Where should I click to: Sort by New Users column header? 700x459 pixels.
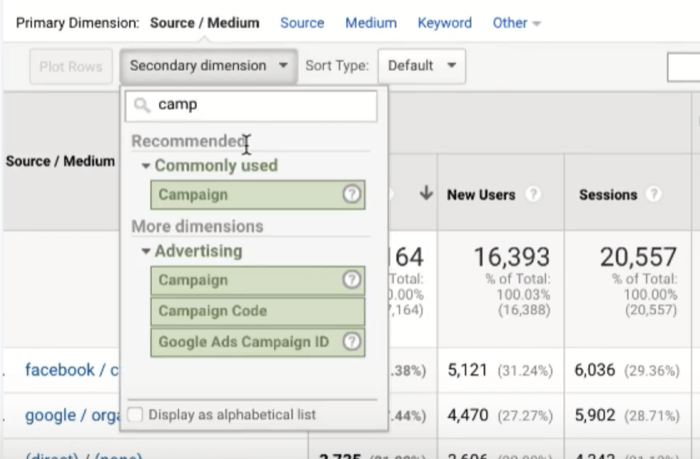click(481, 195)
